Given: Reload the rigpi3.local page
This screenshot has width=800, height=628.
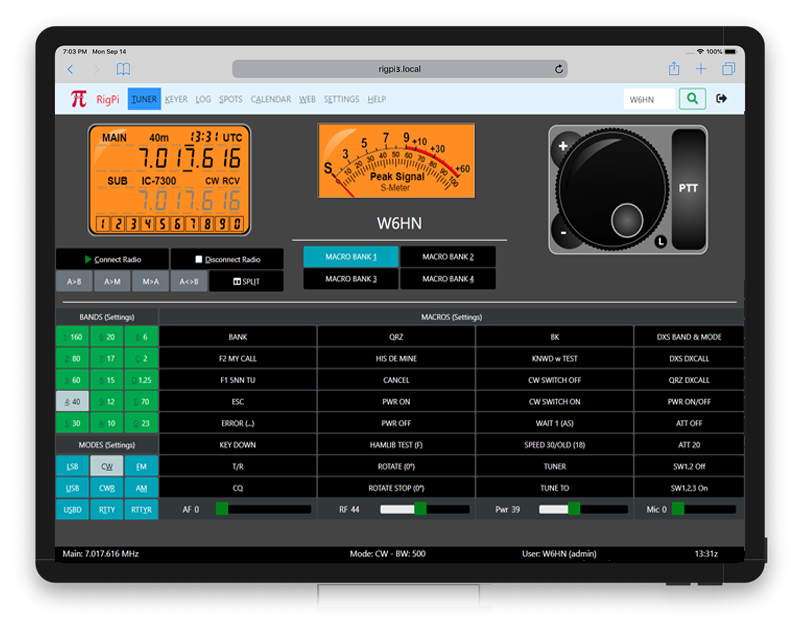Looking at the screenshot, I should tap(559, 69).
